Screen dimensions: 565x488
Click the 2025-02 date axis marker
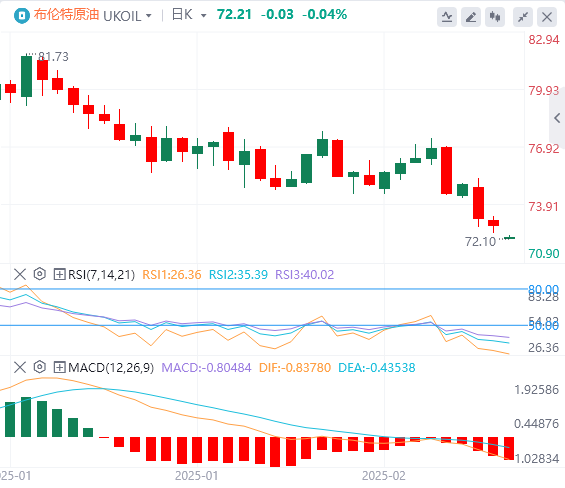pyautogui.click(x=383, y=476)
